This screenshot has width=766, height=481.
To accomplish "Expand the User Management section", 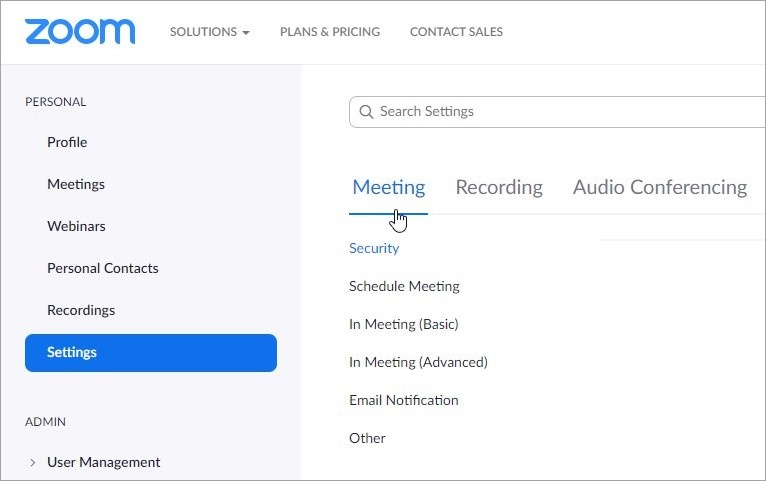I will [x=32, y=462].
